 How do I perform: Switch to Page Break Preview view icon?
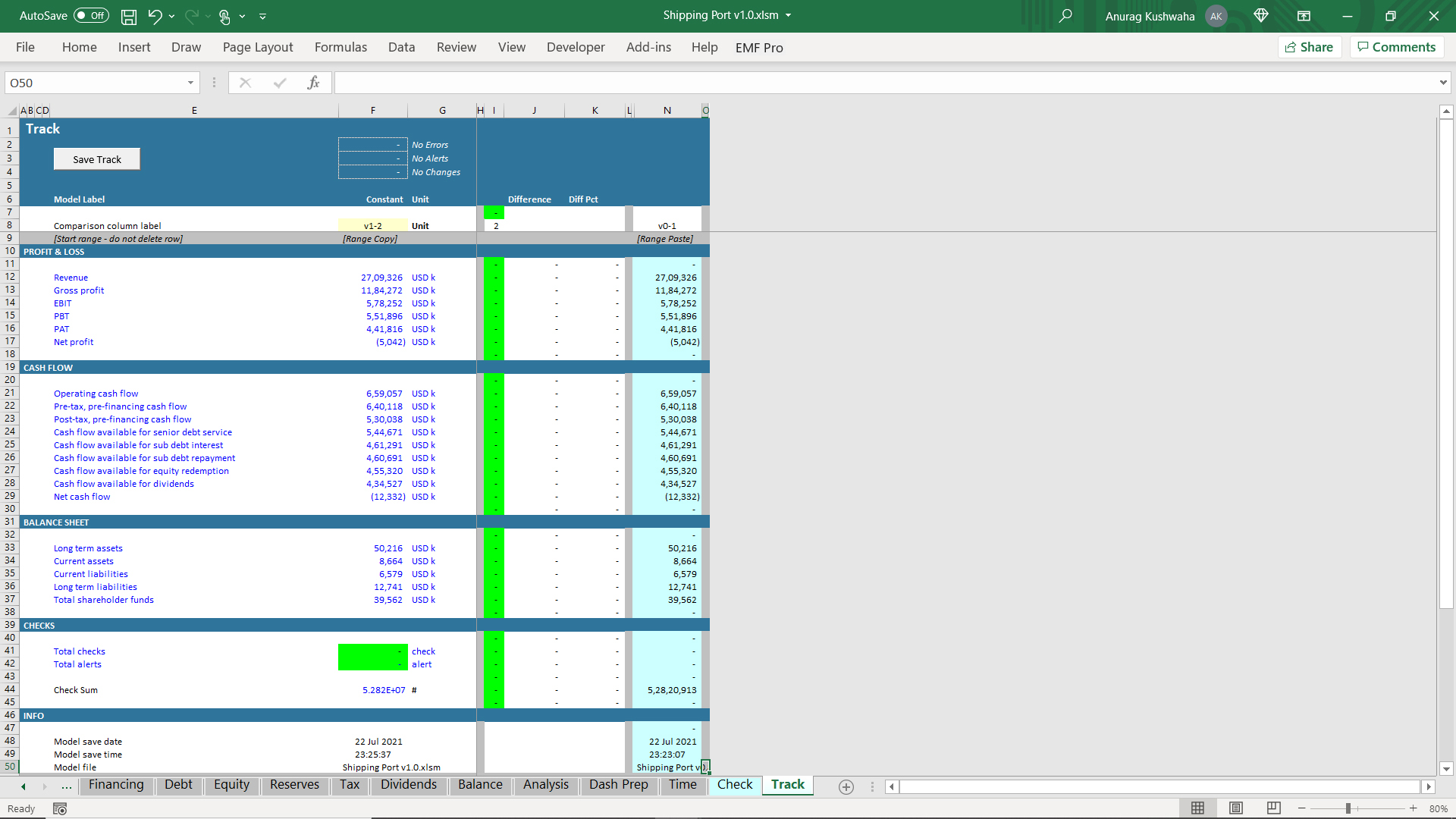coord(1274,808)
